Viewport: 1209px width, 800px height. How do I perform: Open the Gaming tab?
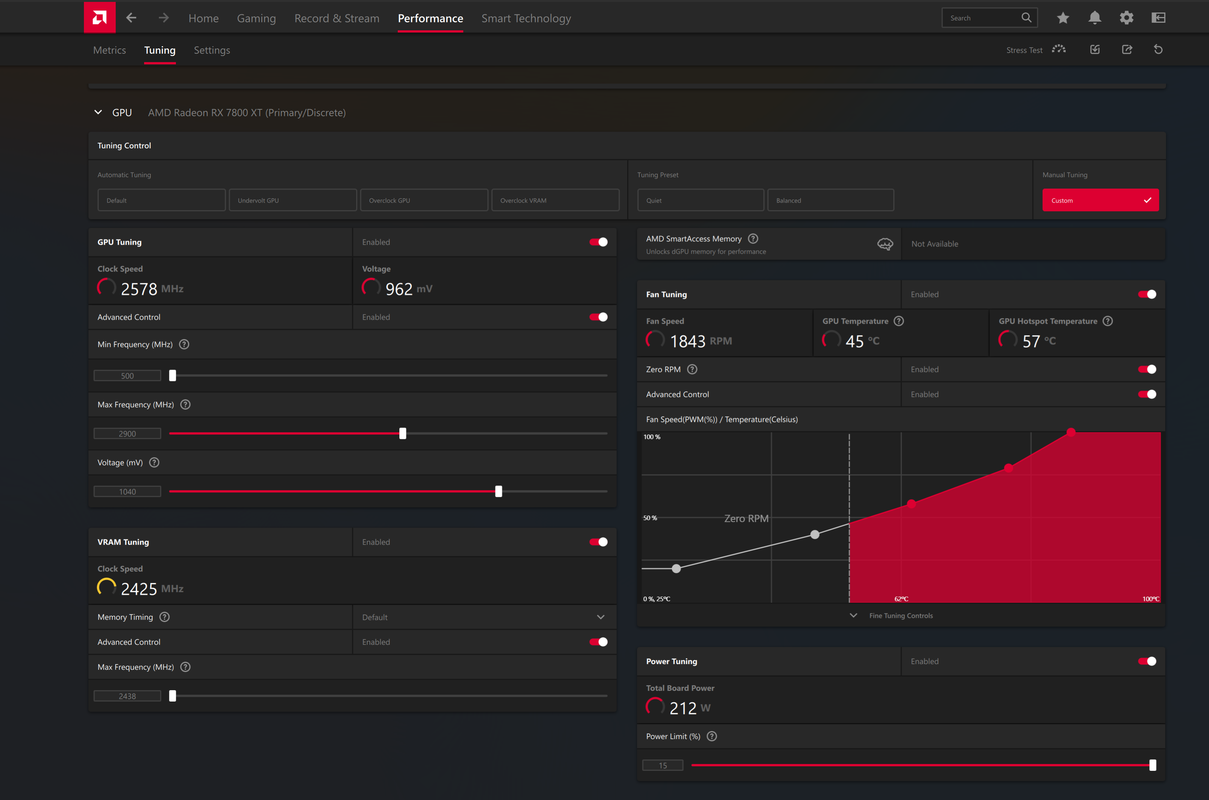pyautogui.click(x=256, y=18)
